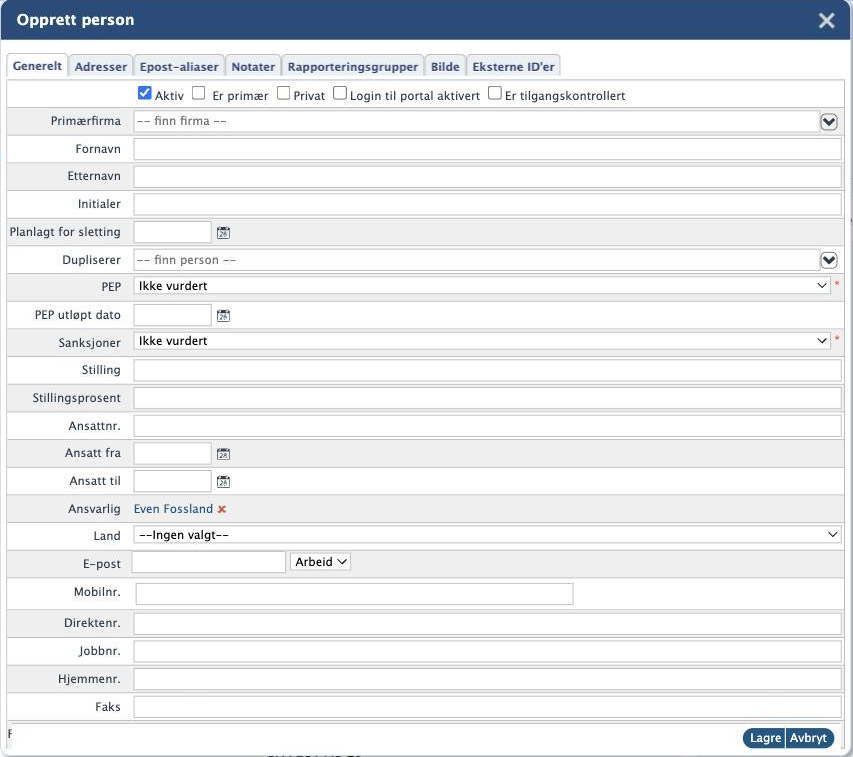Open the PEP dropdown

tap(482, 286)
